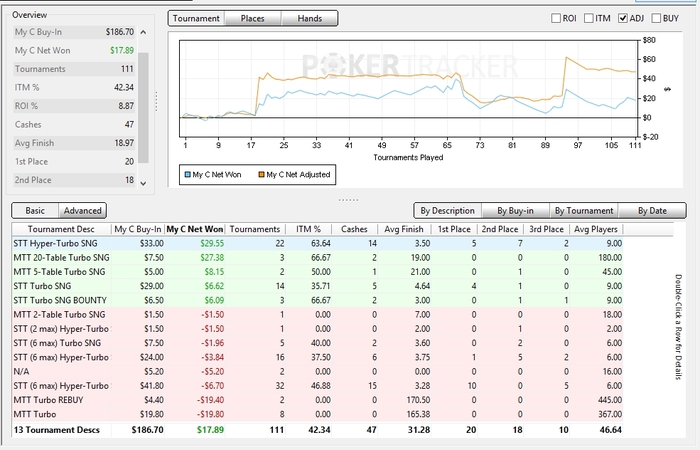Switch to the Places graph tab

click(x=252, y=18)
